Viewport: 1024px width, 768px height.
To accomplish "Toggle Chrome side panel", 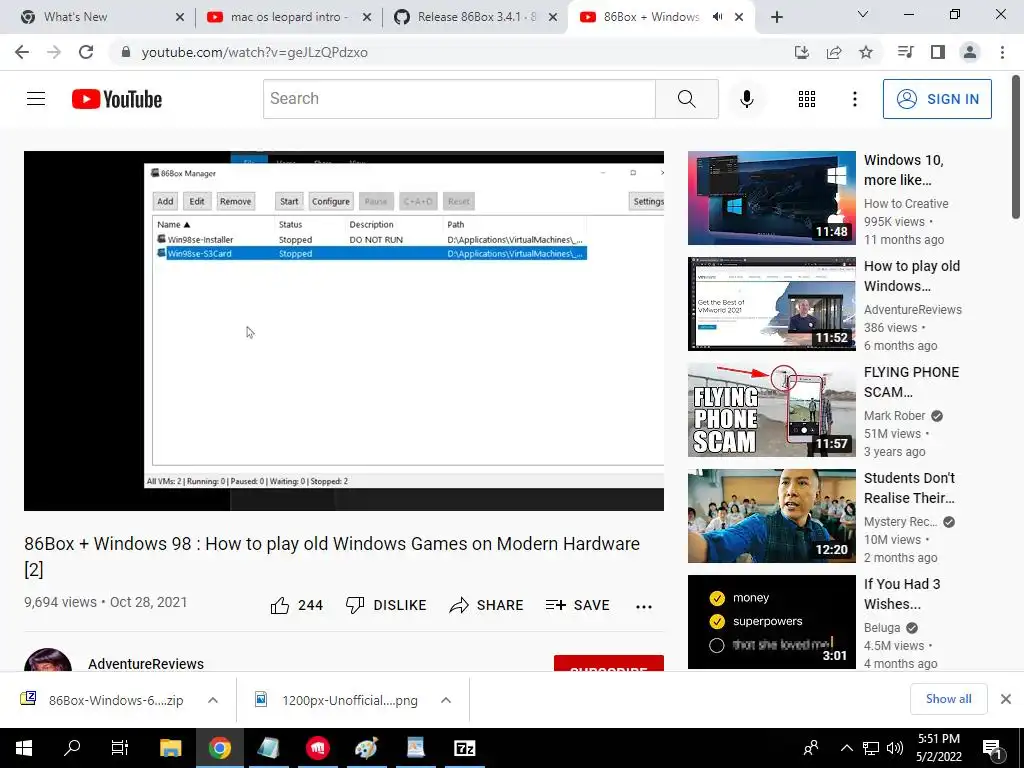I will point(938,52).
